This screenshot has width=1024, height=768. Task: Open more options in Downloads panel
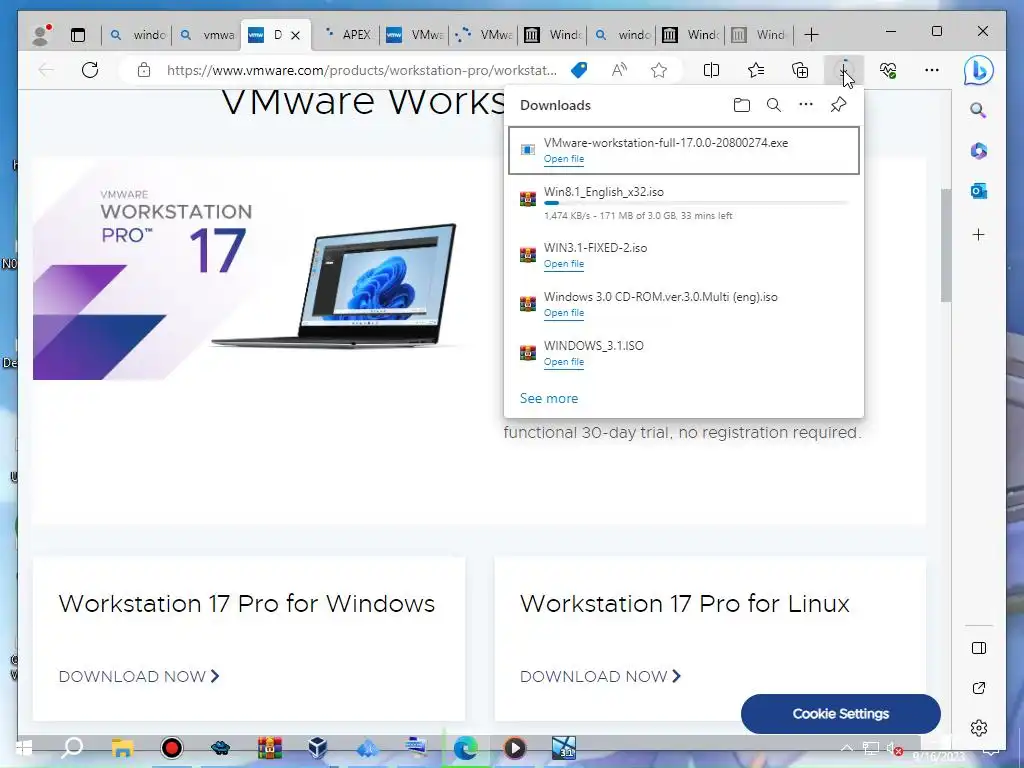pyautogui.click(x=806, y=104)
